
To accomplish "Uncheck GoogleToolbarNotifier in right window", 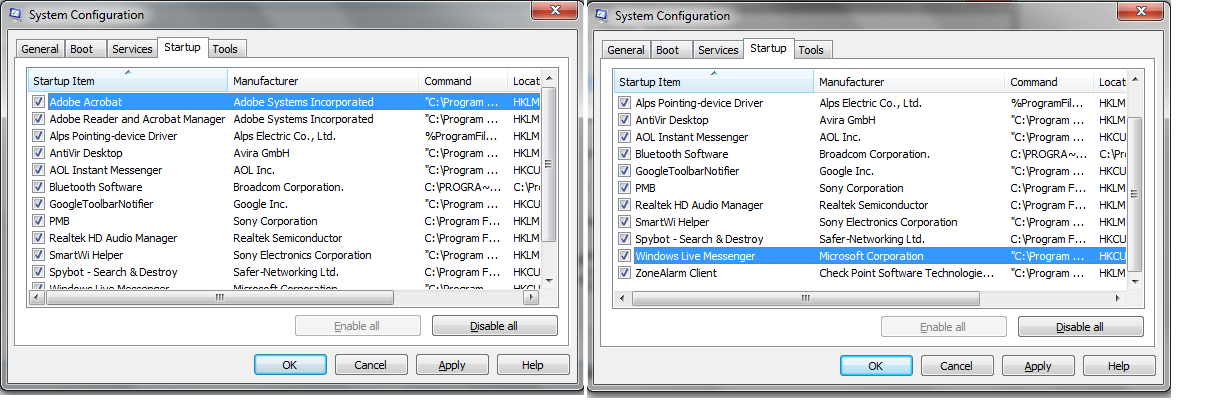I will [x=625, y=171].
